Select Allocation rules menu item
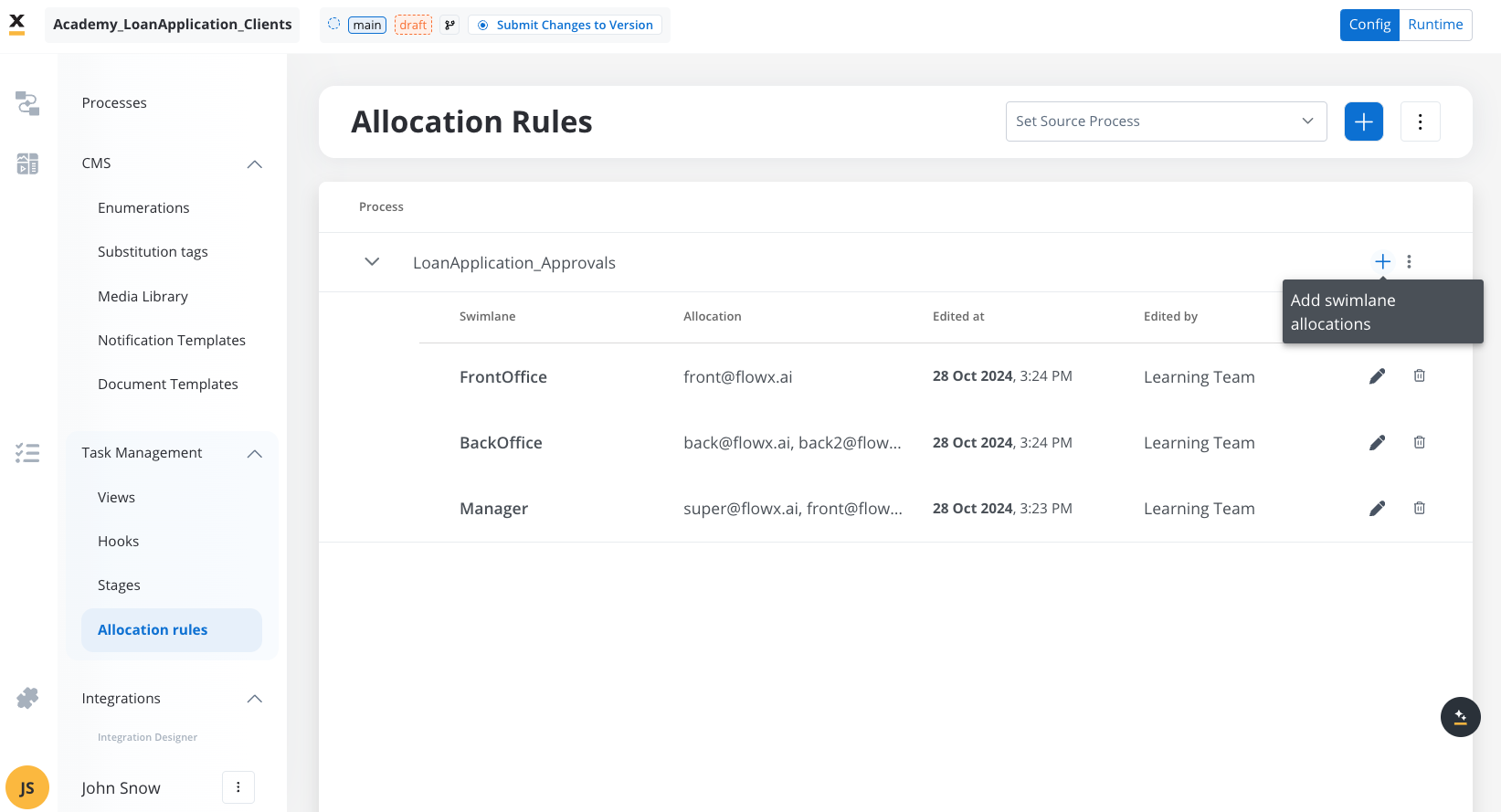This screenshot has height=812, width=1501. coord(172,630)
